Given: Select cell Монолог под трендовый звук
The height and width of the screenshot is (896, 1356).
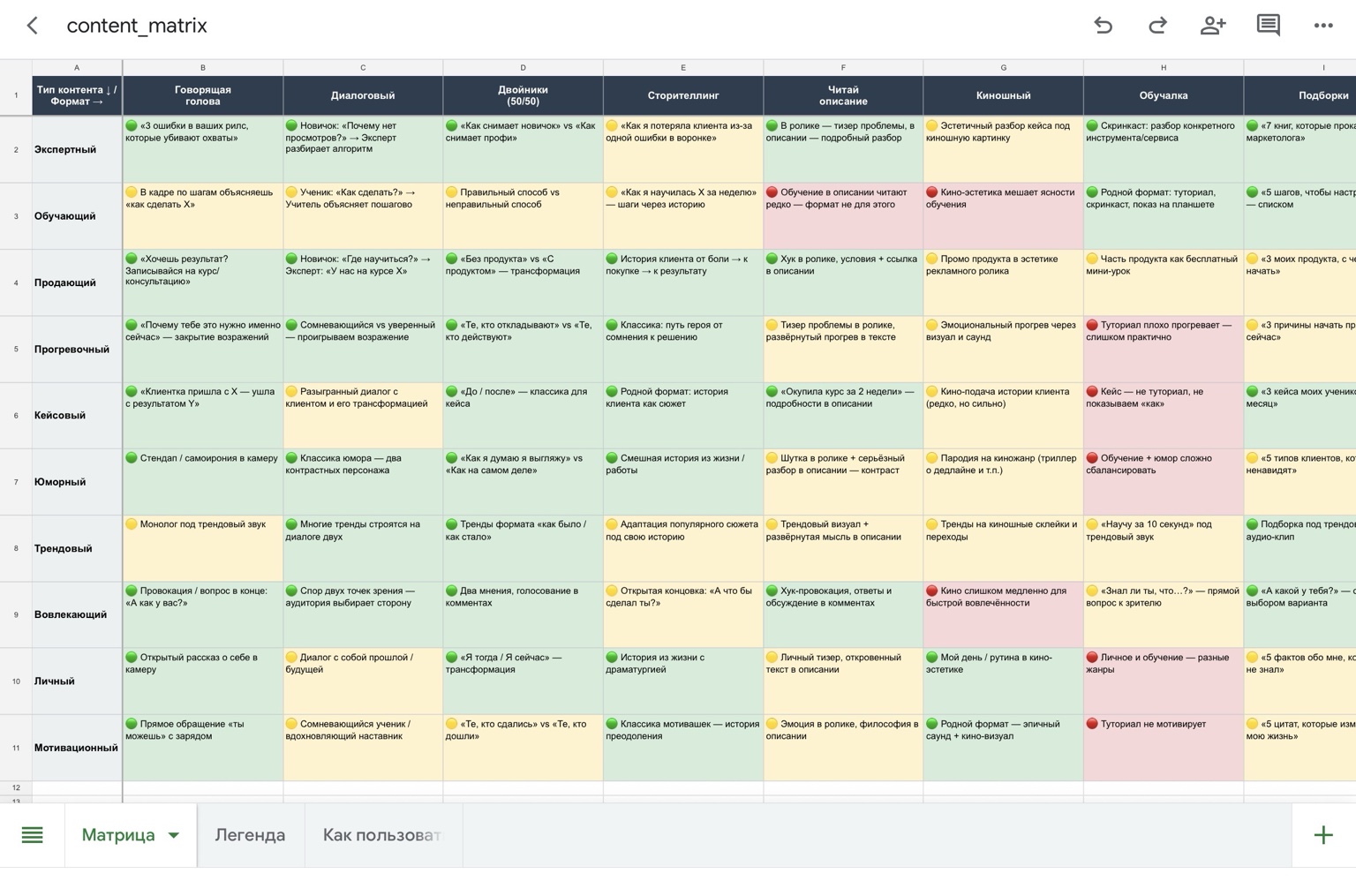Looking at the screenshot, I should [x=203, y=548].
